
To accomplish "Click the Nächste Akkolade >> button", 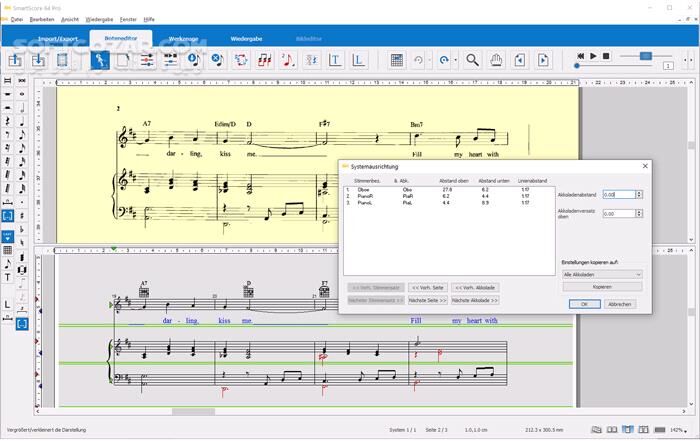I will point(475,300).
